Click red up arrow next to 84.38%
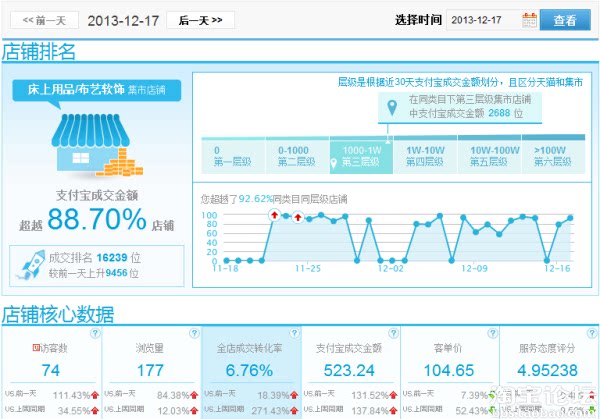The image size is (600, 419). point(194,395)
